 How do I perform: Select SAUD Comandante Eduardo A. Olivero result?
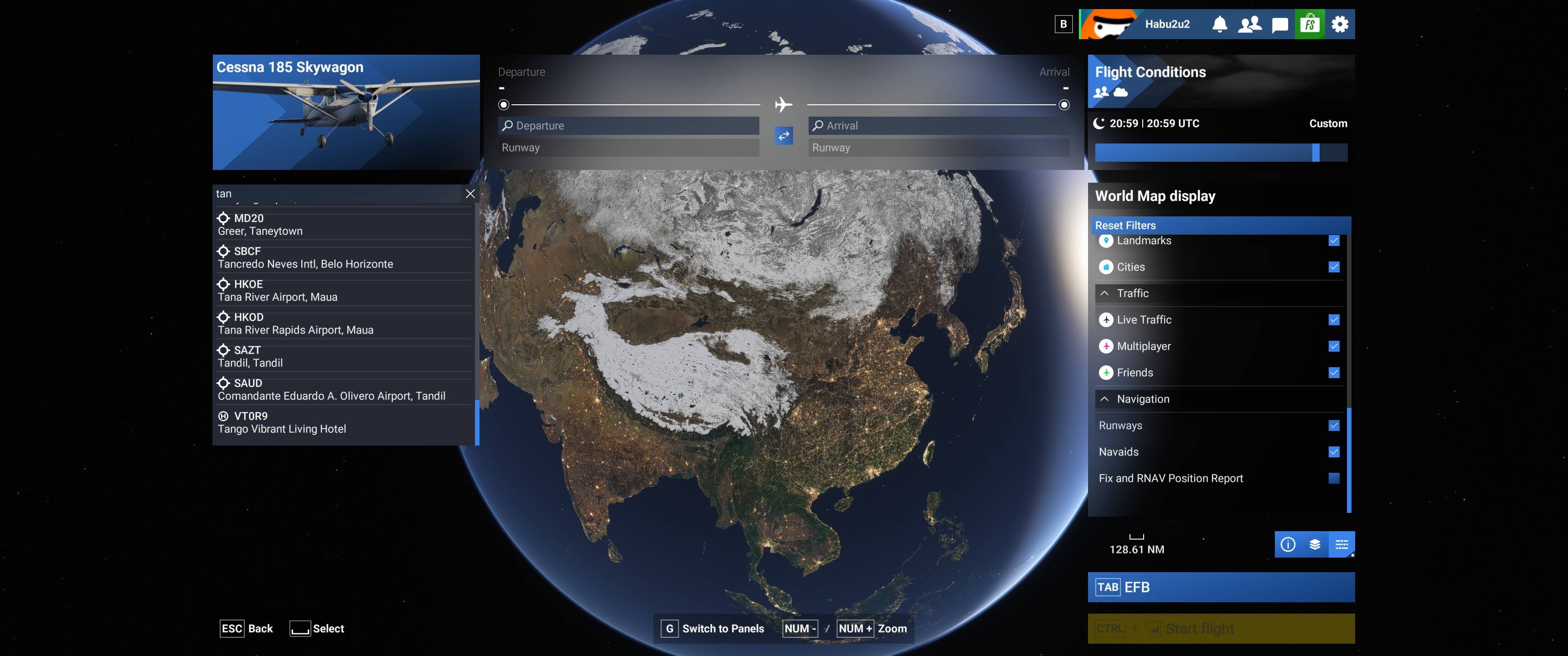tap(344, 389)
